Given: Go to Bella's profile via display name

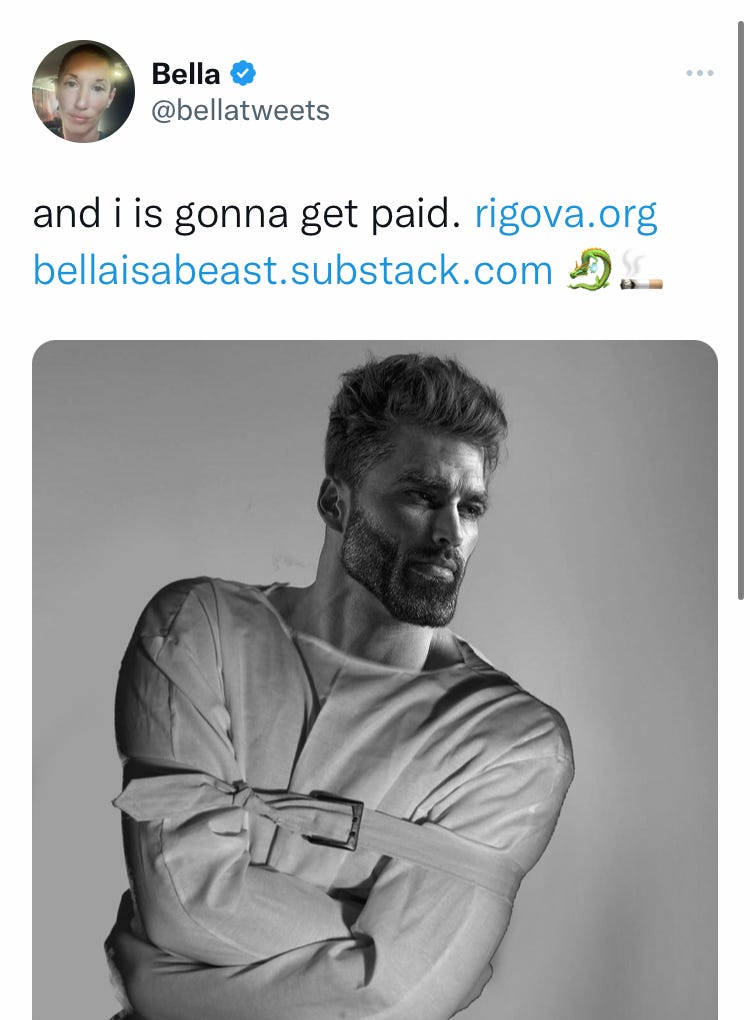Looking at the screenshot, I should click(185, 74).
